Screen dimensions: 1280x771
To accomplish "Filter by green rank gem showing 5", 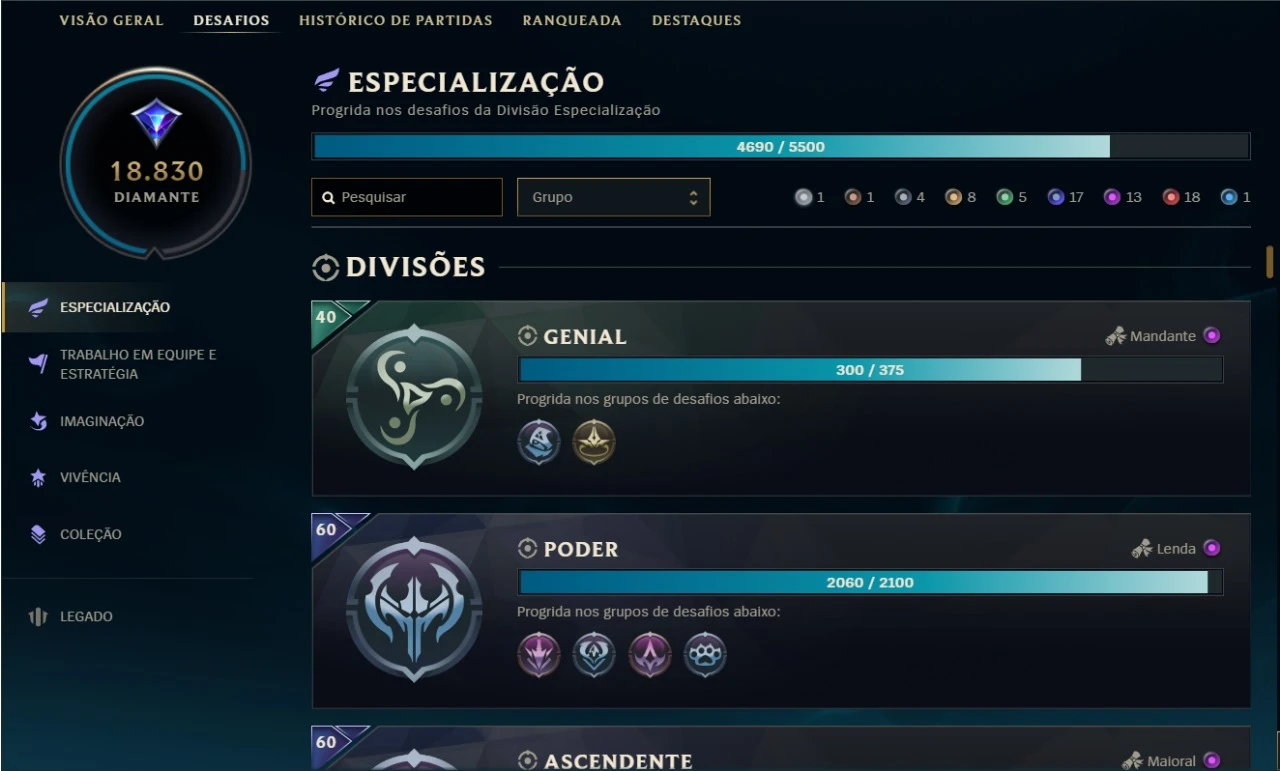I will point(1005,197).
